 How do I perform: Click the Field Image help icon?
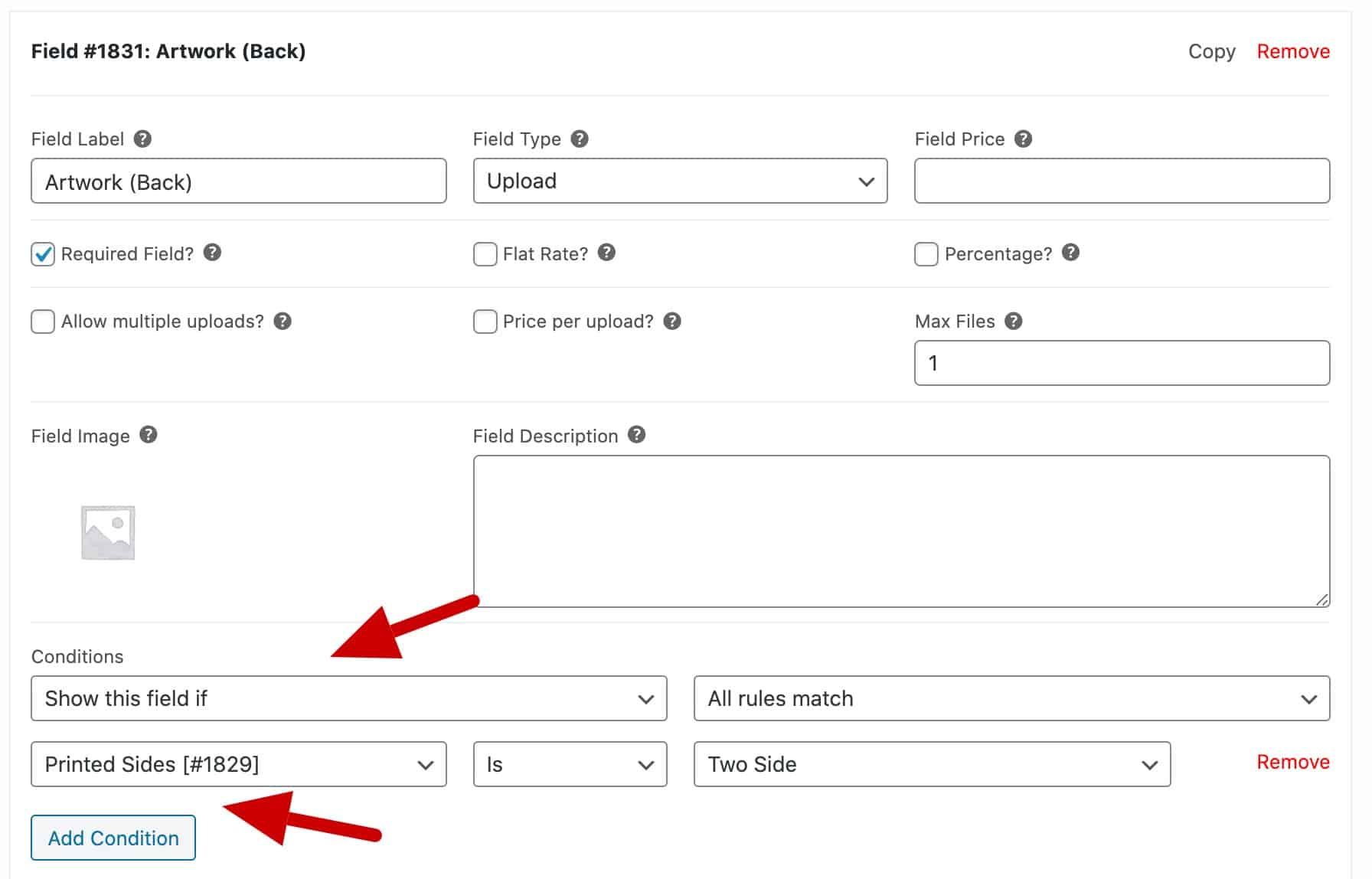pos(149,435)
